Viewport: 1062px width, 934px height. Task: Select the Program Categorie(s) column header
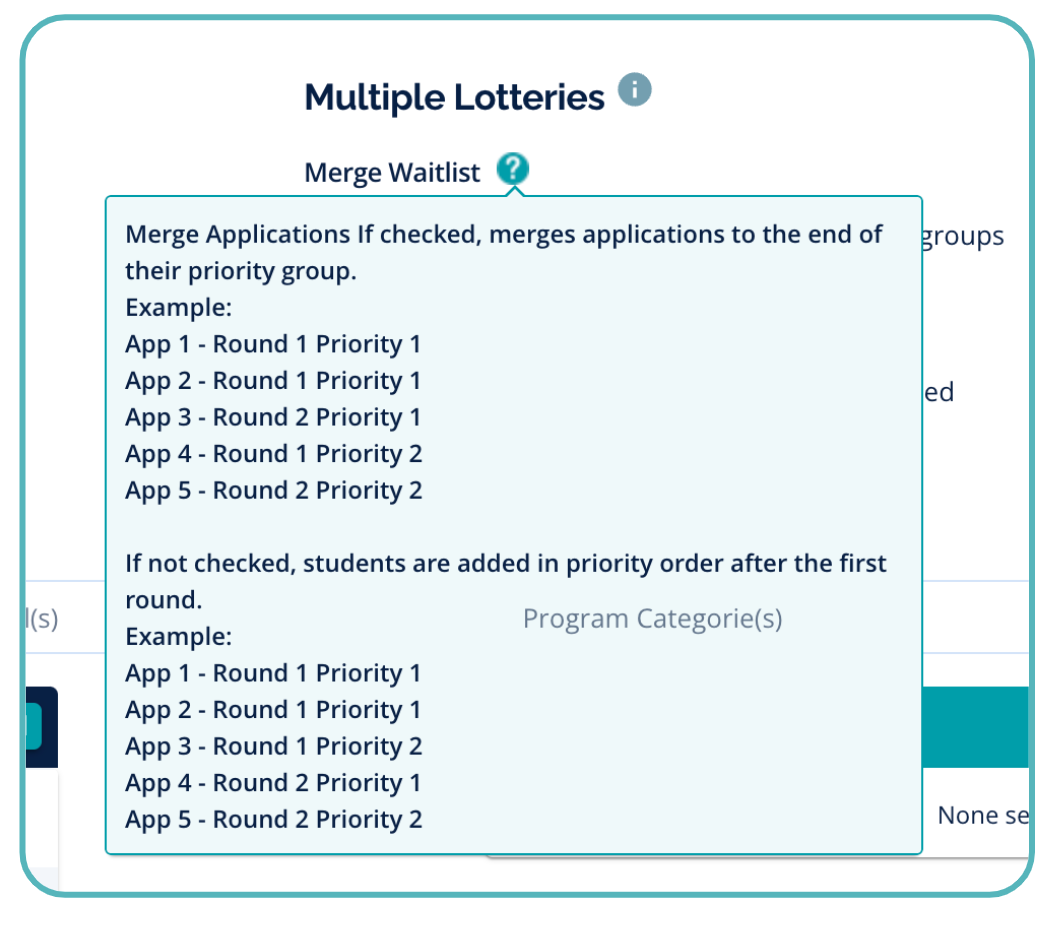point(652,619)
